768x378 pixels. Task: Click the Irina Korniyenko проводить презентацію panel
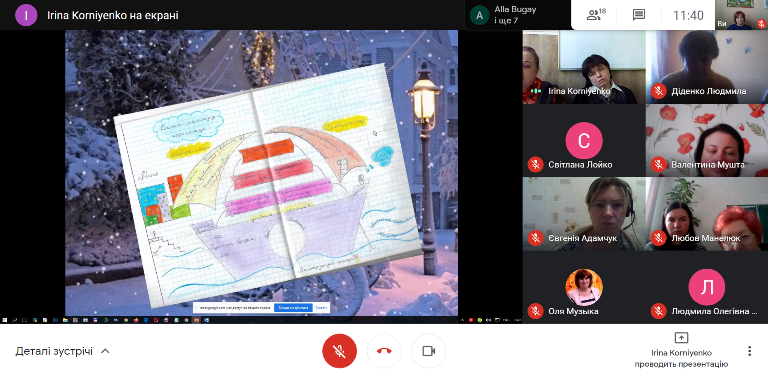[681, 351]
